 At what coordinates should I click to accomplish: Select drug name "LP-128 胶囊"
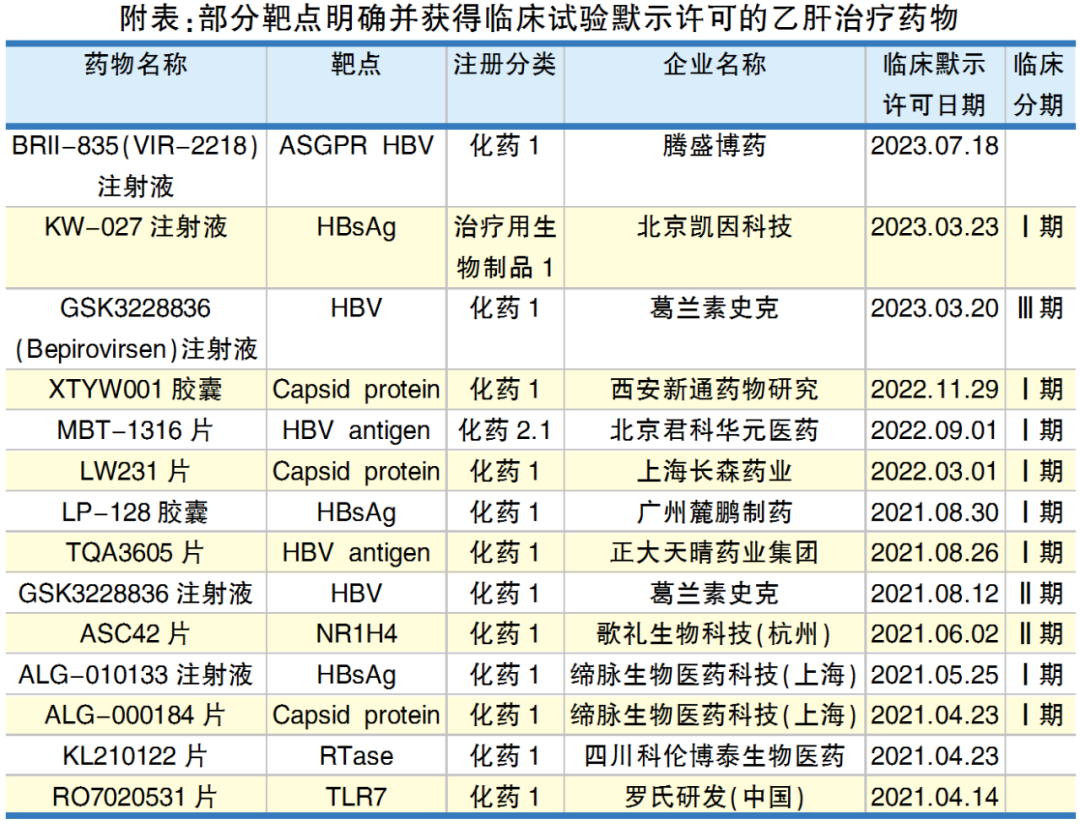click(136, 512)
